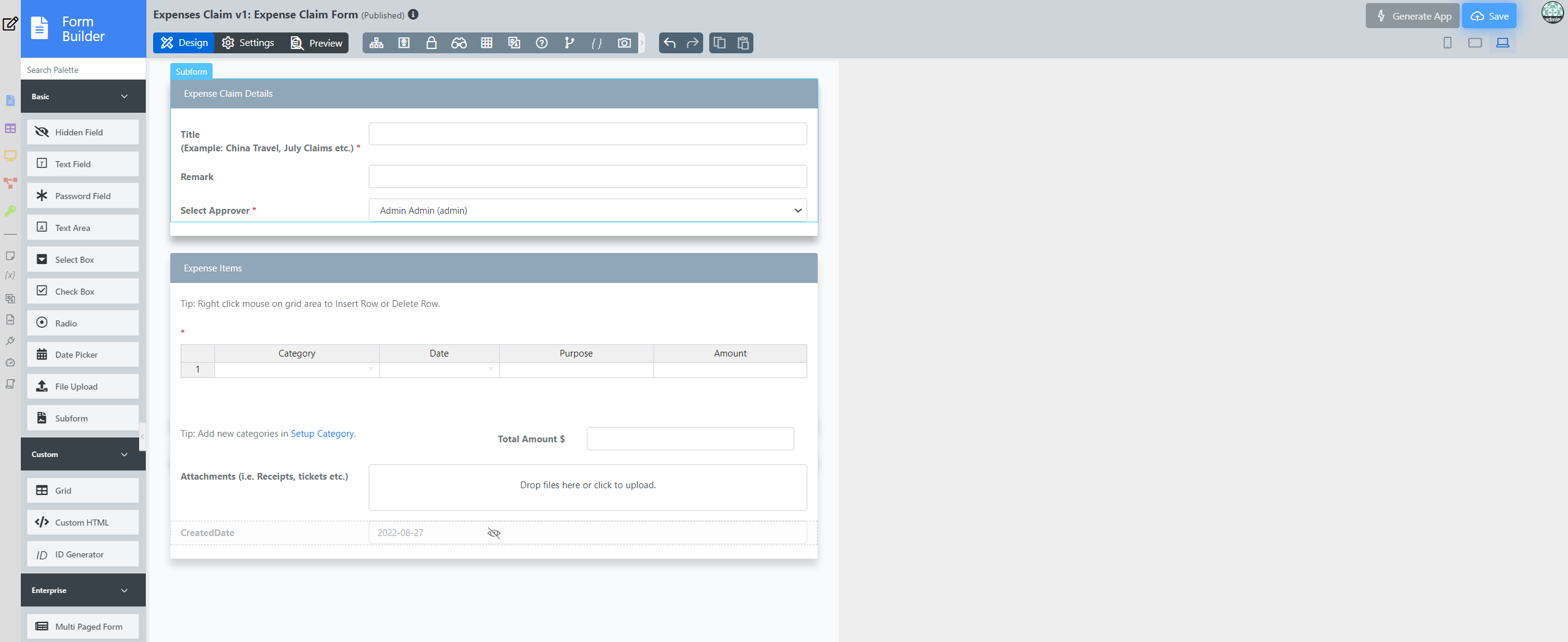This screenshot has height=642, width=1568.
Task: Click the plug icon in left sidebar
Action: [10, 341]
